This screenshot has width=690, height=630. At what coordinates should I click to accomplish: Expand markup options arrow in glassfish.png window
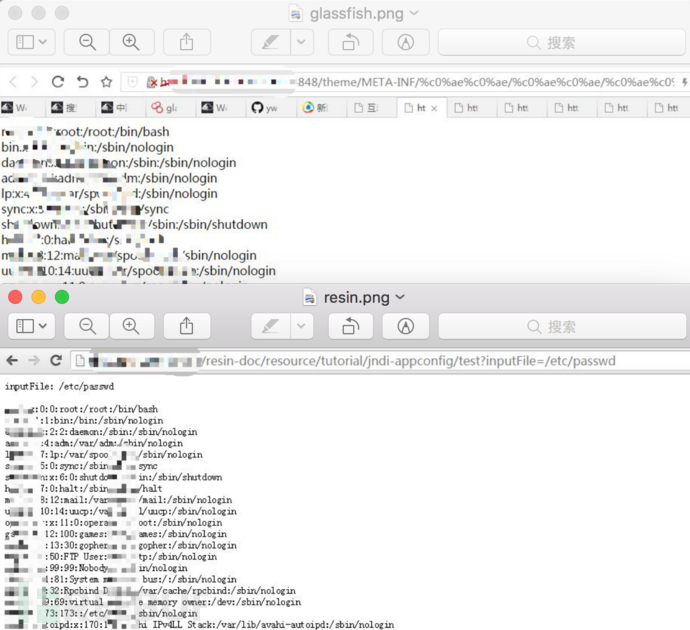(301, 42)
